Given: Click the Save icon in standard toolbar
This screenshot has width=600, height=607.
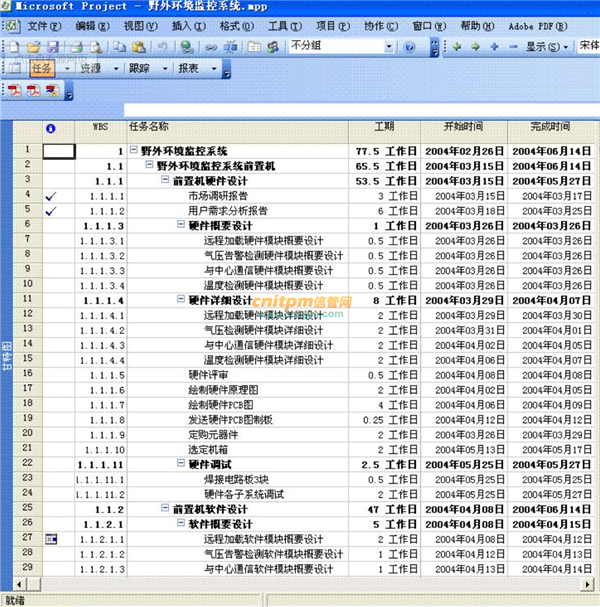Looking at the screenshot, I should (51, 46).
